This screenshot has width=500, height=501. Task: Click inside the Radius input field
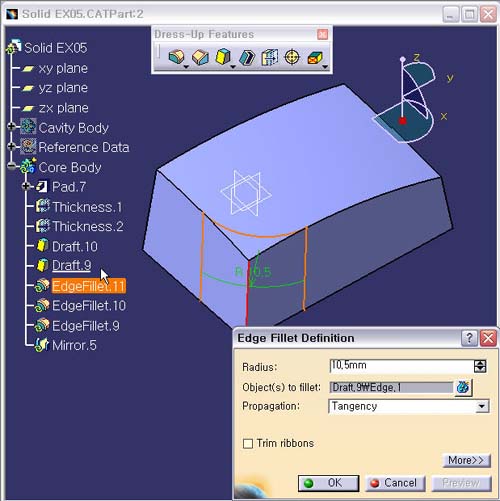401,366
